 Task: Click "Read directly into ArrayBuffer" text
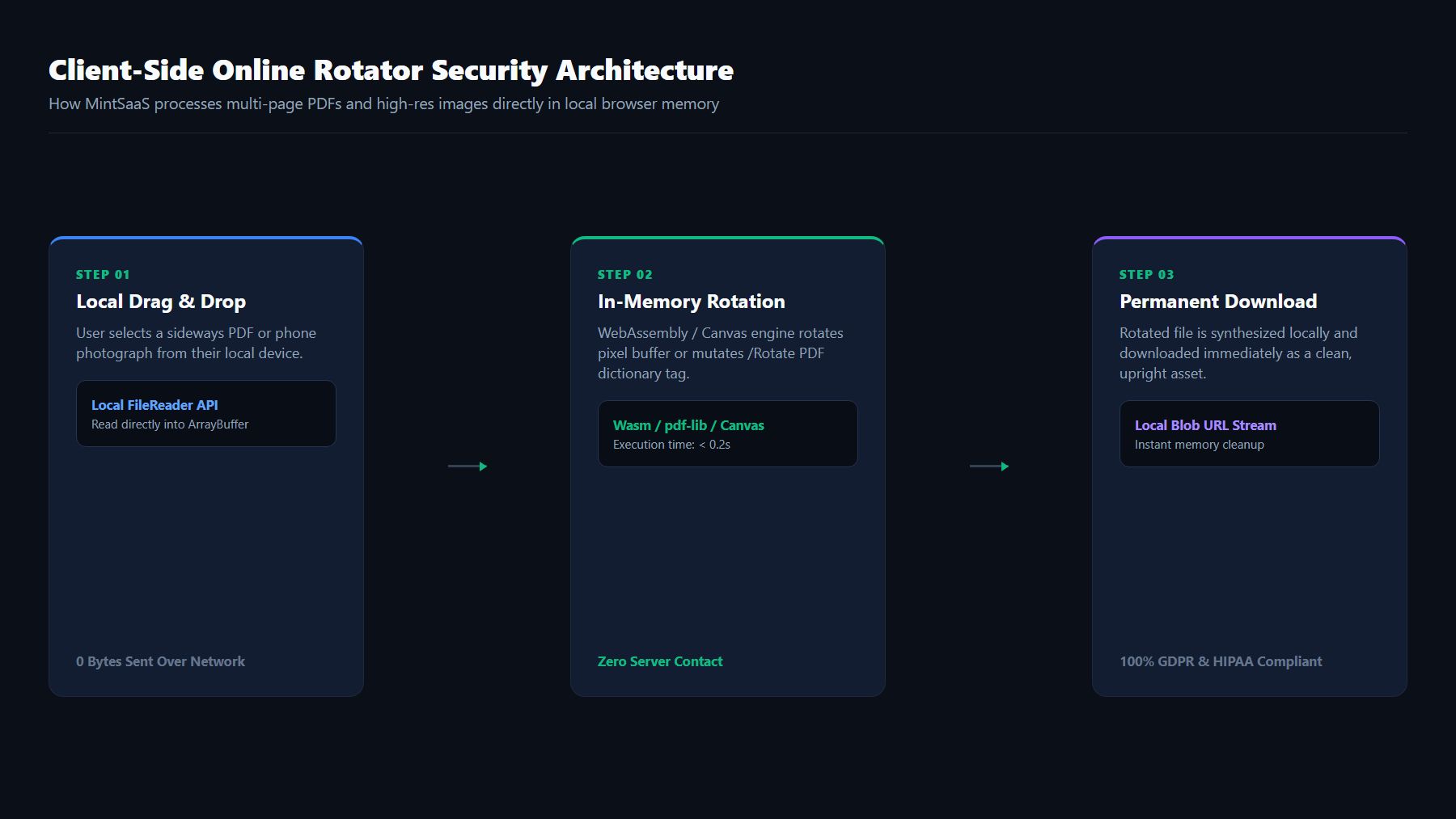(x=170, y=424)
